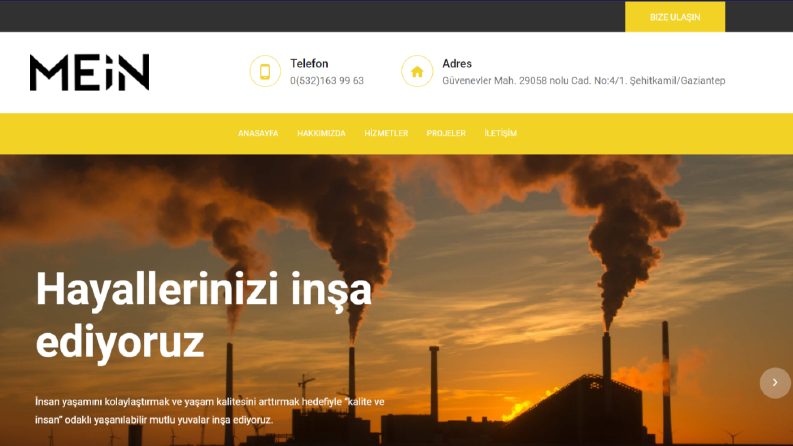Go to ANASAYFA in the navigation bar
Screen dimensions: 793x446
[258, 133]
